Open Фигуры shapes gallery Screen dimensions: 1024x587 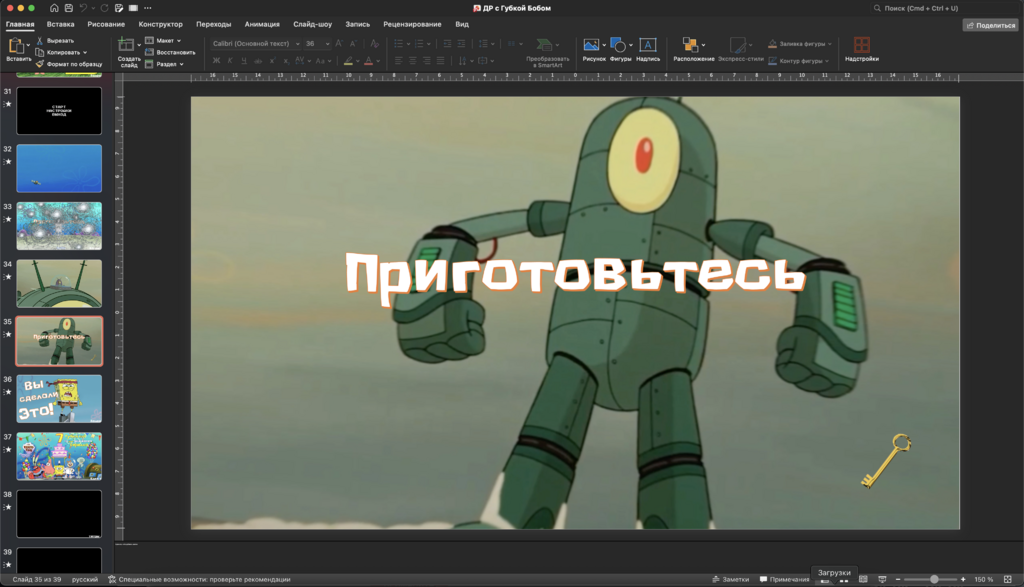[x=617, y=44]
